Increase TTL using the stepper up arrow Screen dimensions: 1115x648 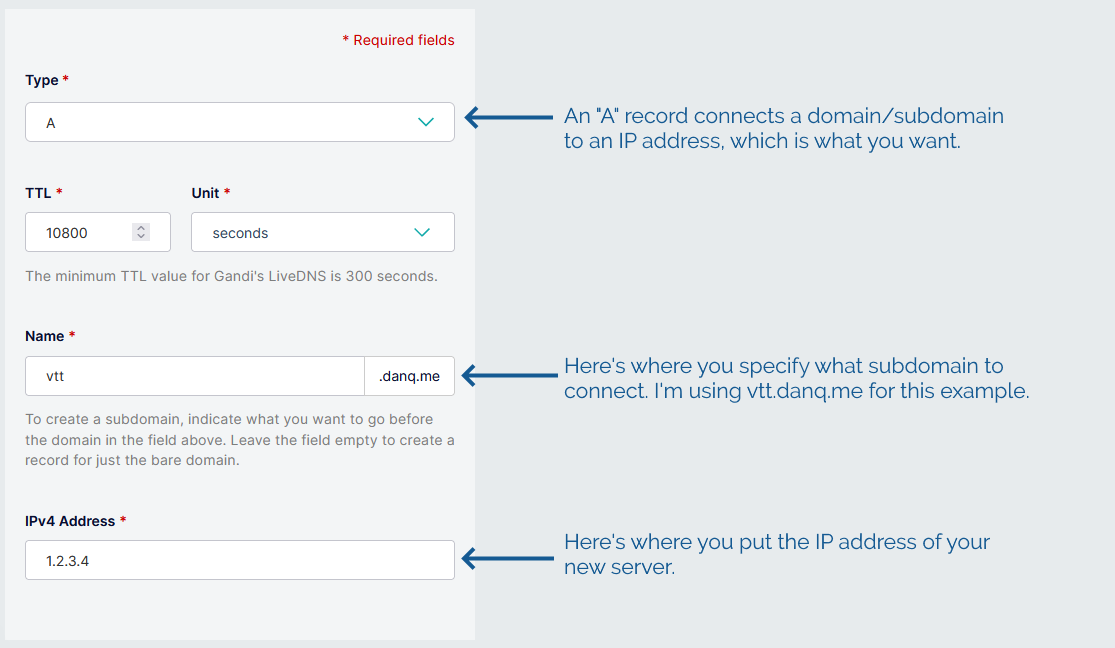tap(141, 228)
